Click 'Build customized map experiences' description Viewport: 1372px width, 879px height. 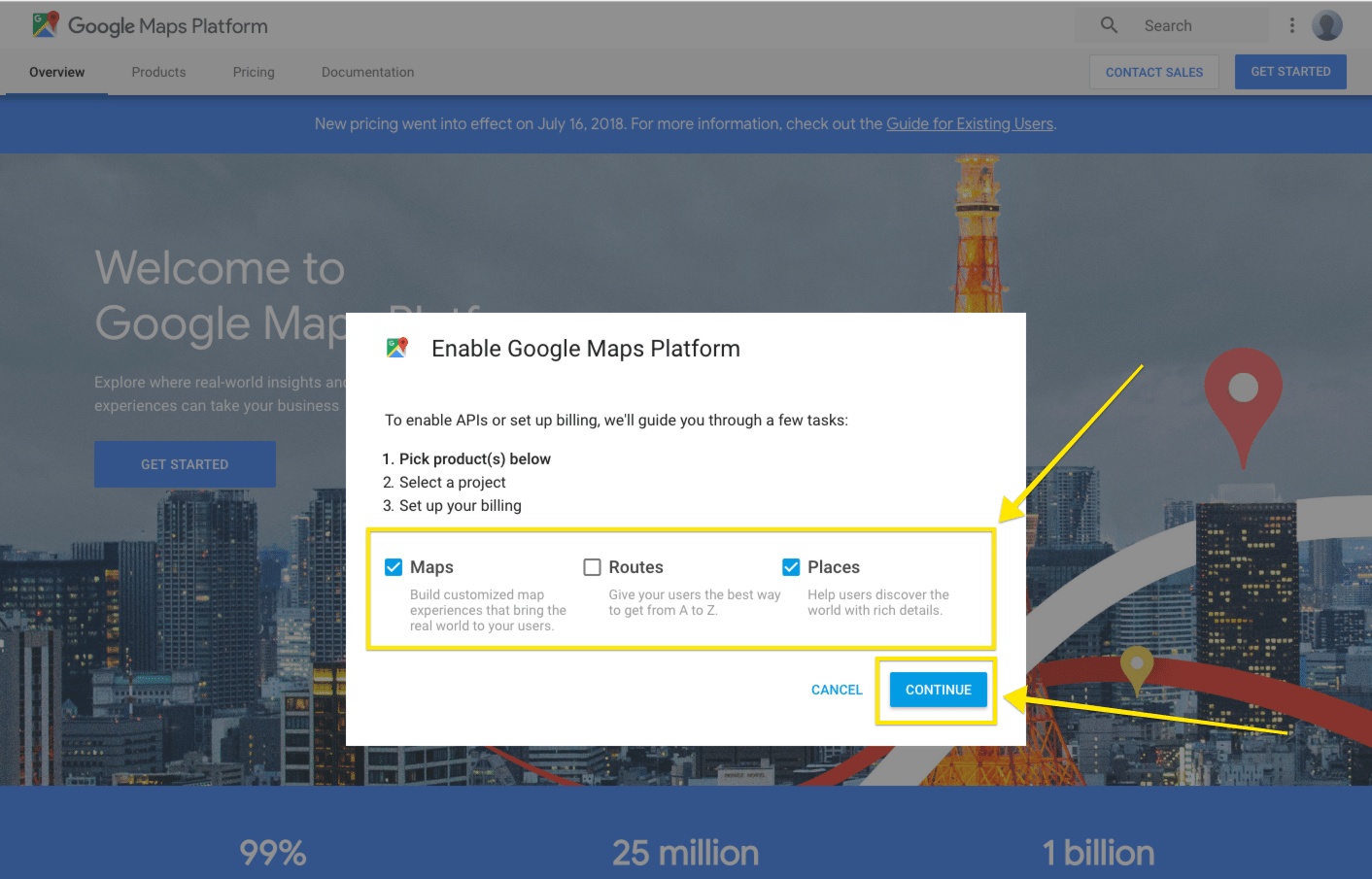488,610
